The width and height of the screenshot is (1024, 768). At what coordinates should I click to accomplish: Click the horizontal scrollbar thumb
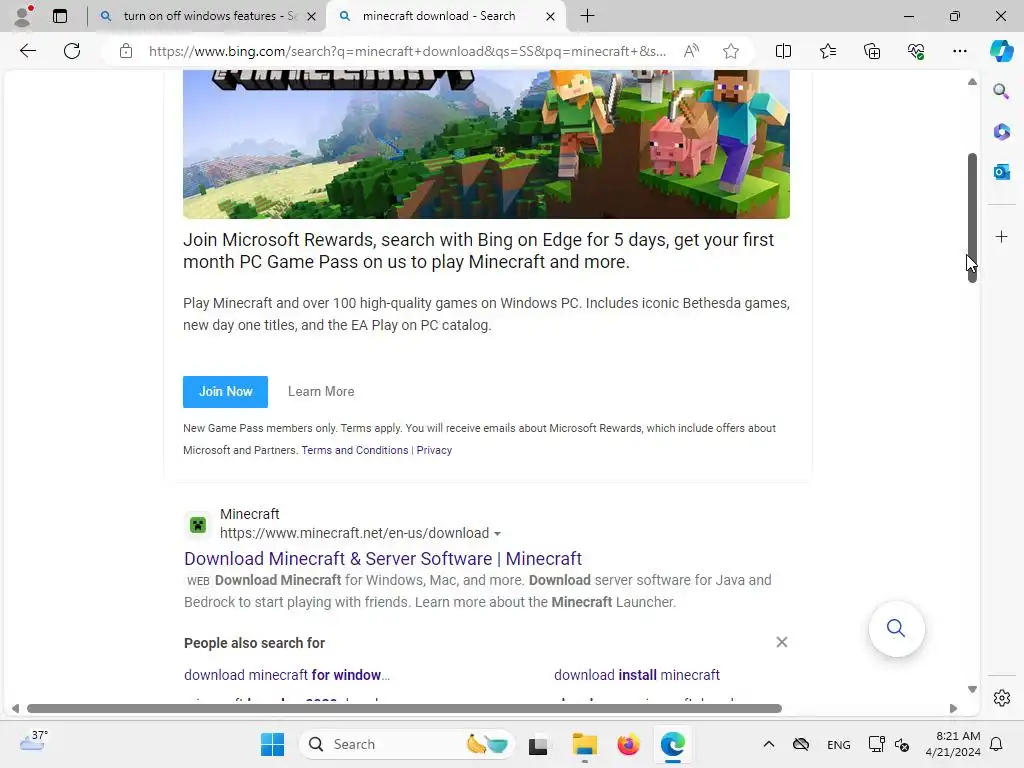(404, 709)
